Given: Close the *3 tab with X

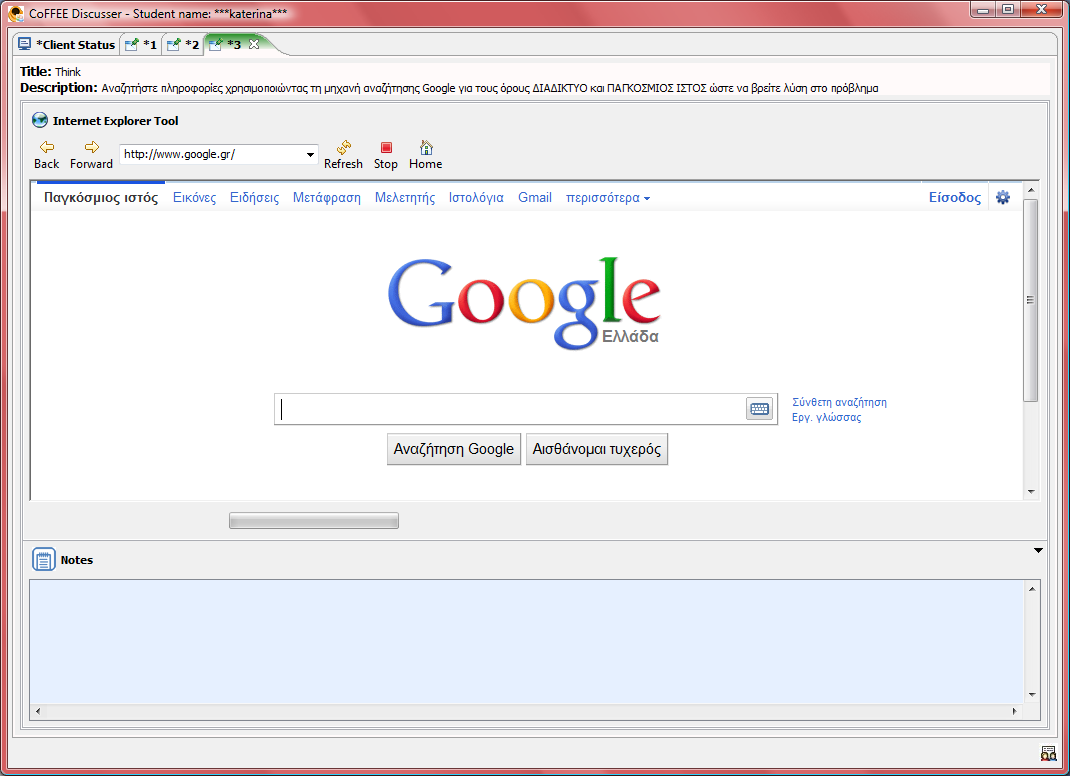Looking at the screenshot, I should click(x=254, y=44).
